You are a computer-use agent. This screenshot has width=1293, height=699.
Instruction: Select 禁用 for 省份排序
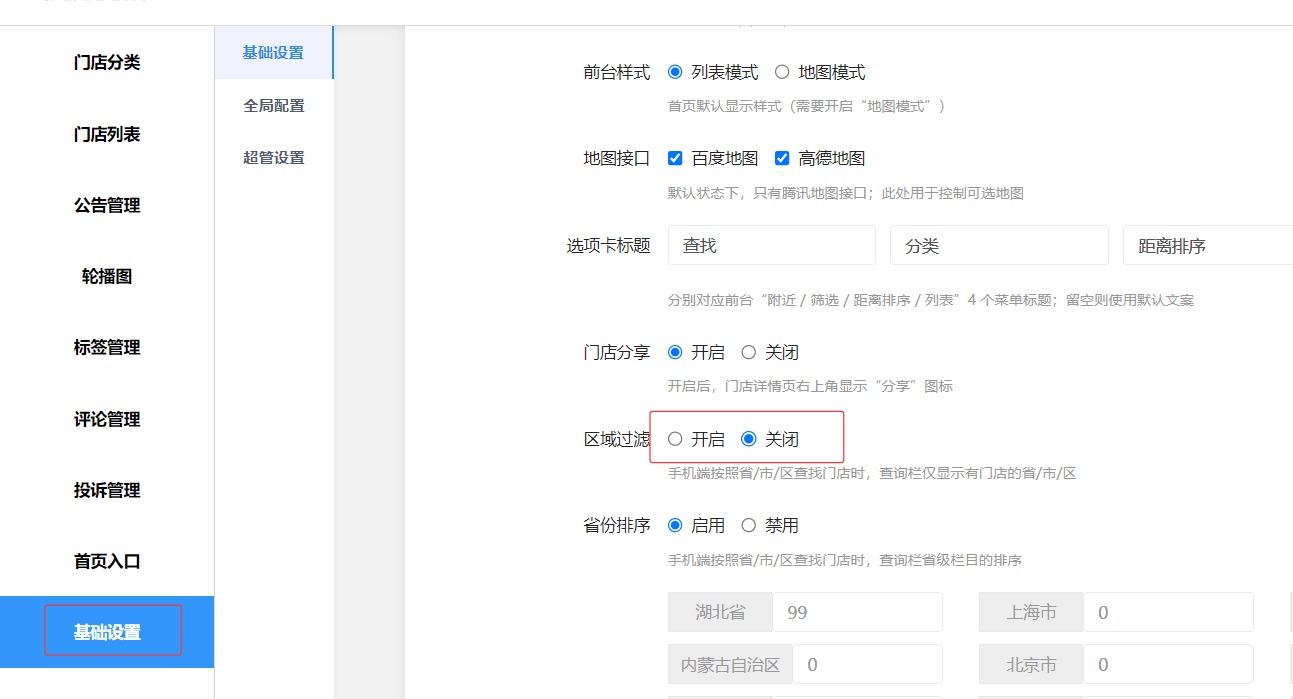pos(749,525)
